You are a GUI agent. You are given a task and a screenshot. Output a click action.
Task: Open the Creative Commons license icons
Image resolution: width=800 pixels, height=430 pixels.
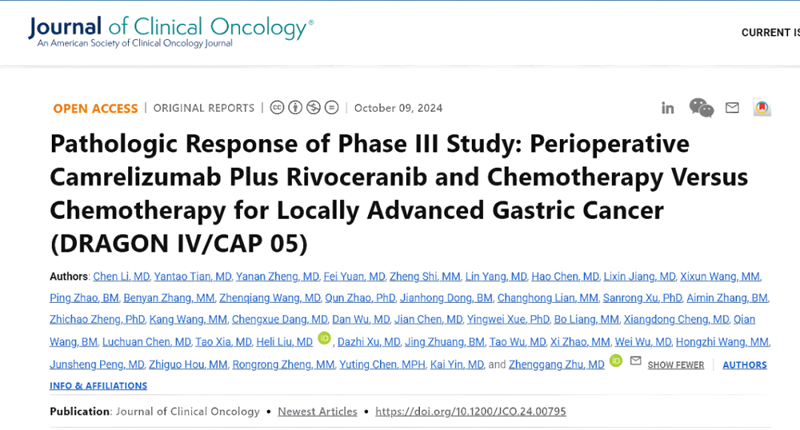tap(305, 108)
